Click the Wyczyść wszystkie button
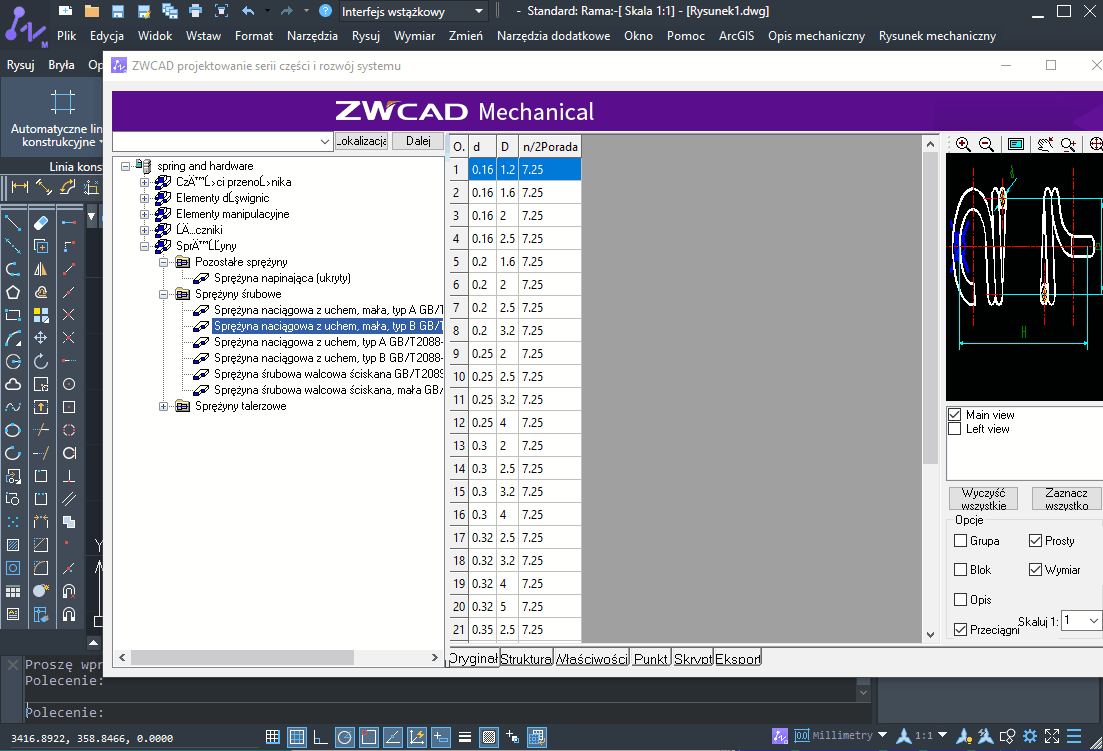1103x751 pixels. pyautogui.click(x=983, y=499)
